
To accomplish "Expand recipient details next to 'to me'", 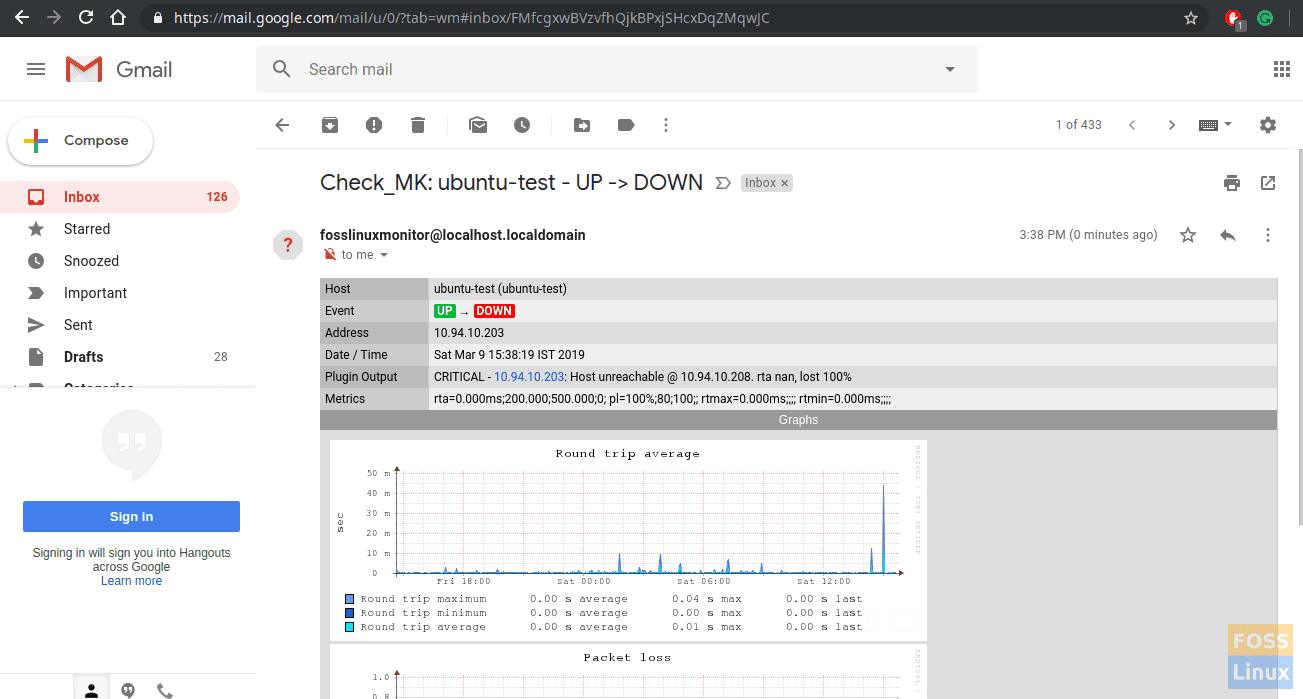I will [x=384, y=255].
